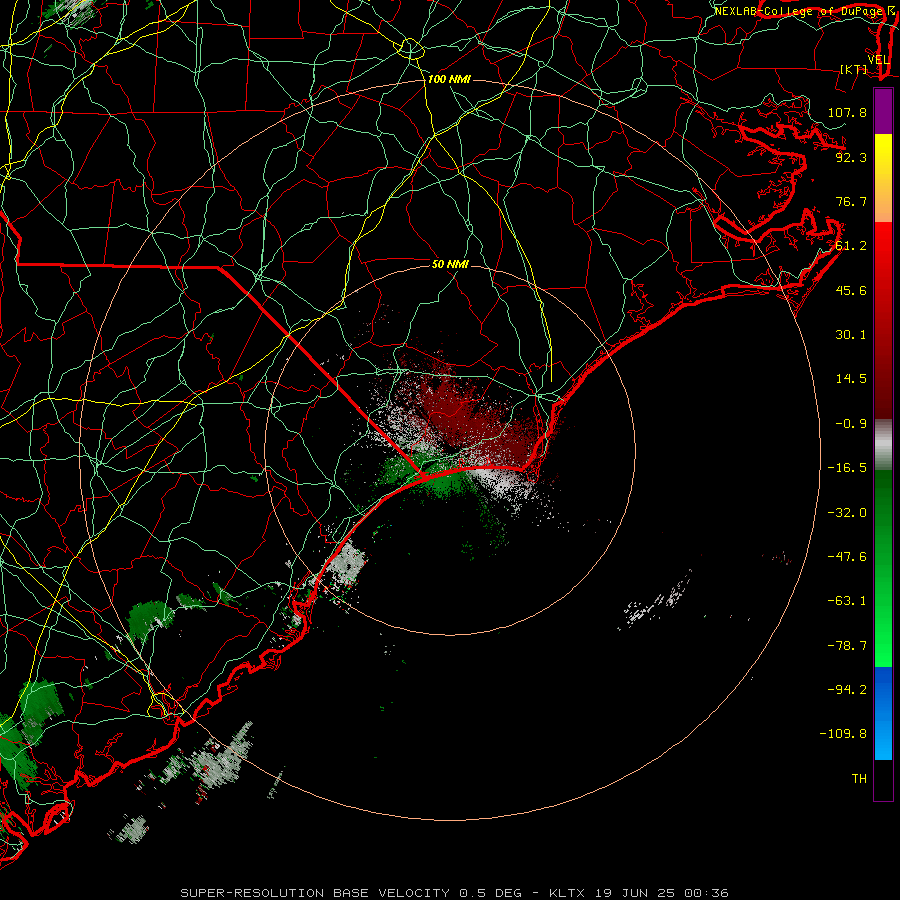
Task: Select the -32.0 velocity scale value
Action: 847,512
